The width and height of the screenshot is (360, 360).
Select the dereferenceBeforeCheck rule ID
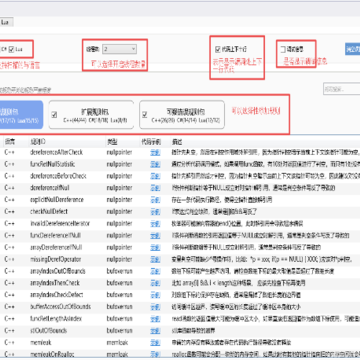58,176
